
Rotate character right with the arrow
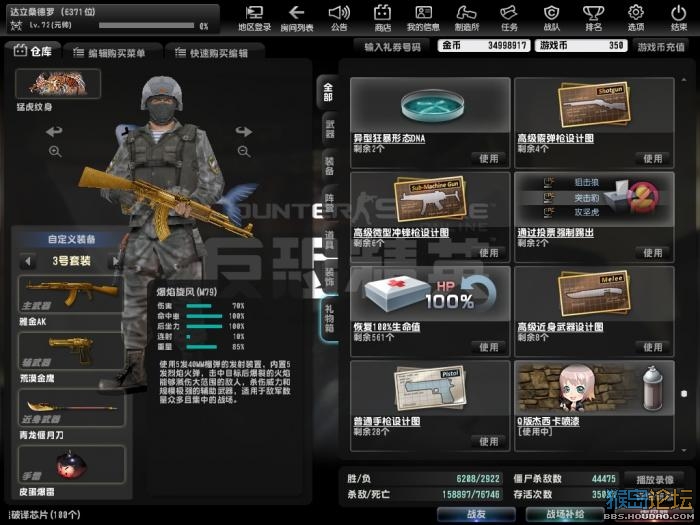(x=244, y=131)
